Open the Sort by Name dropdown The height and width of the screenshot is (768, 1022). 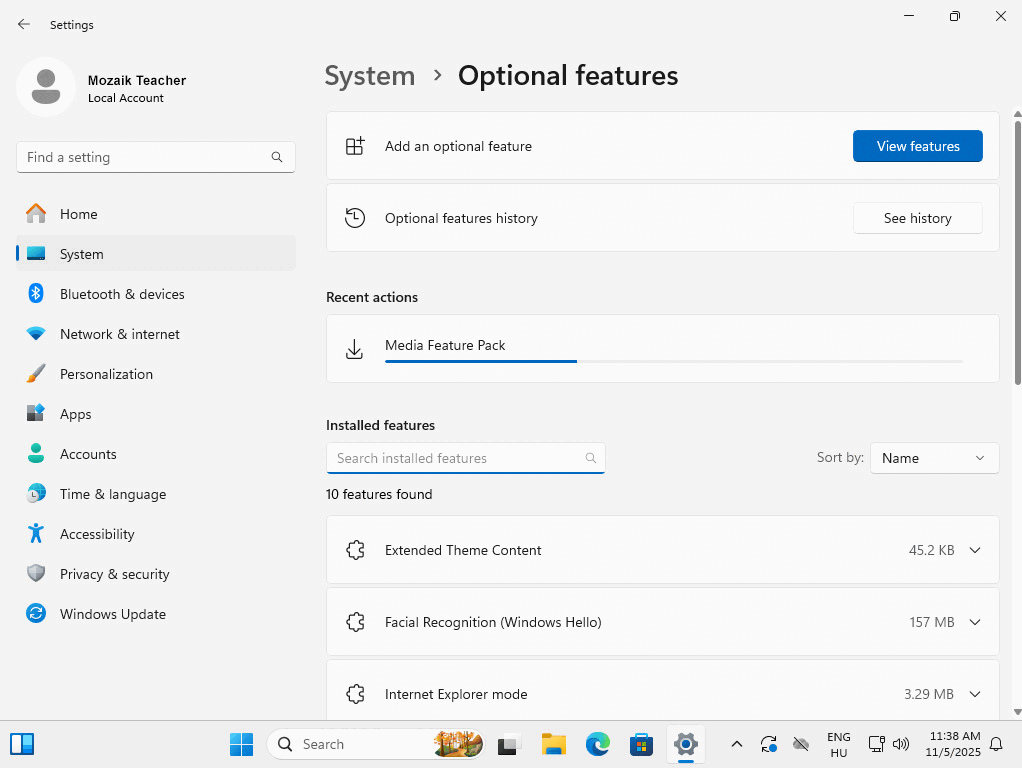[934, 458]
